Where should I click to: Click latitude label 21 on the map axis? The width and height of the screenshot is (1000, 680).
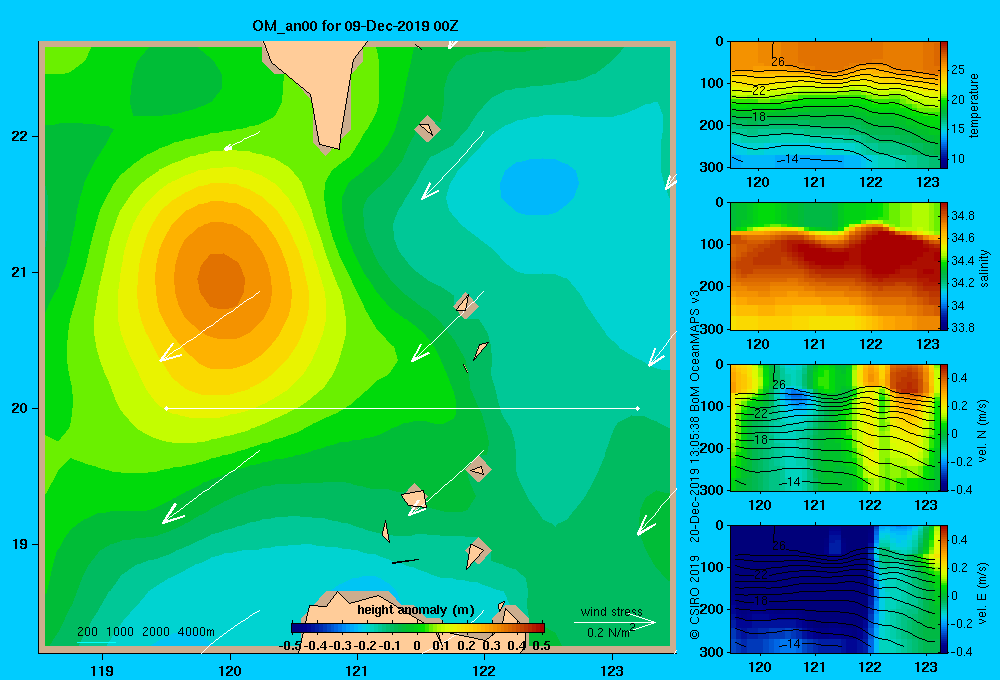pyautogui.click(x=20, y=272)
